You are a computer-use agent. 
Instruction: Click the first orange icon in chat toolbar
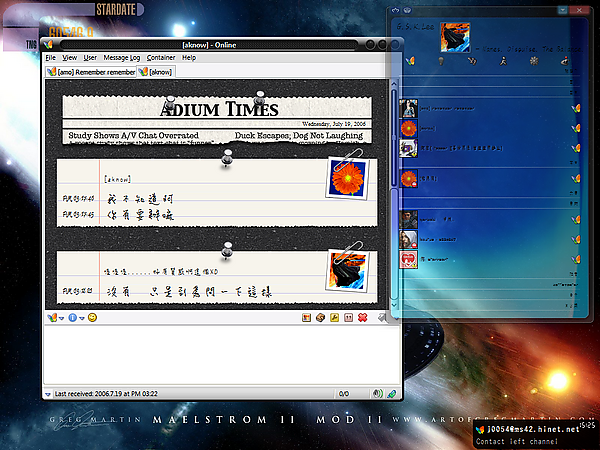click(305, 317)
